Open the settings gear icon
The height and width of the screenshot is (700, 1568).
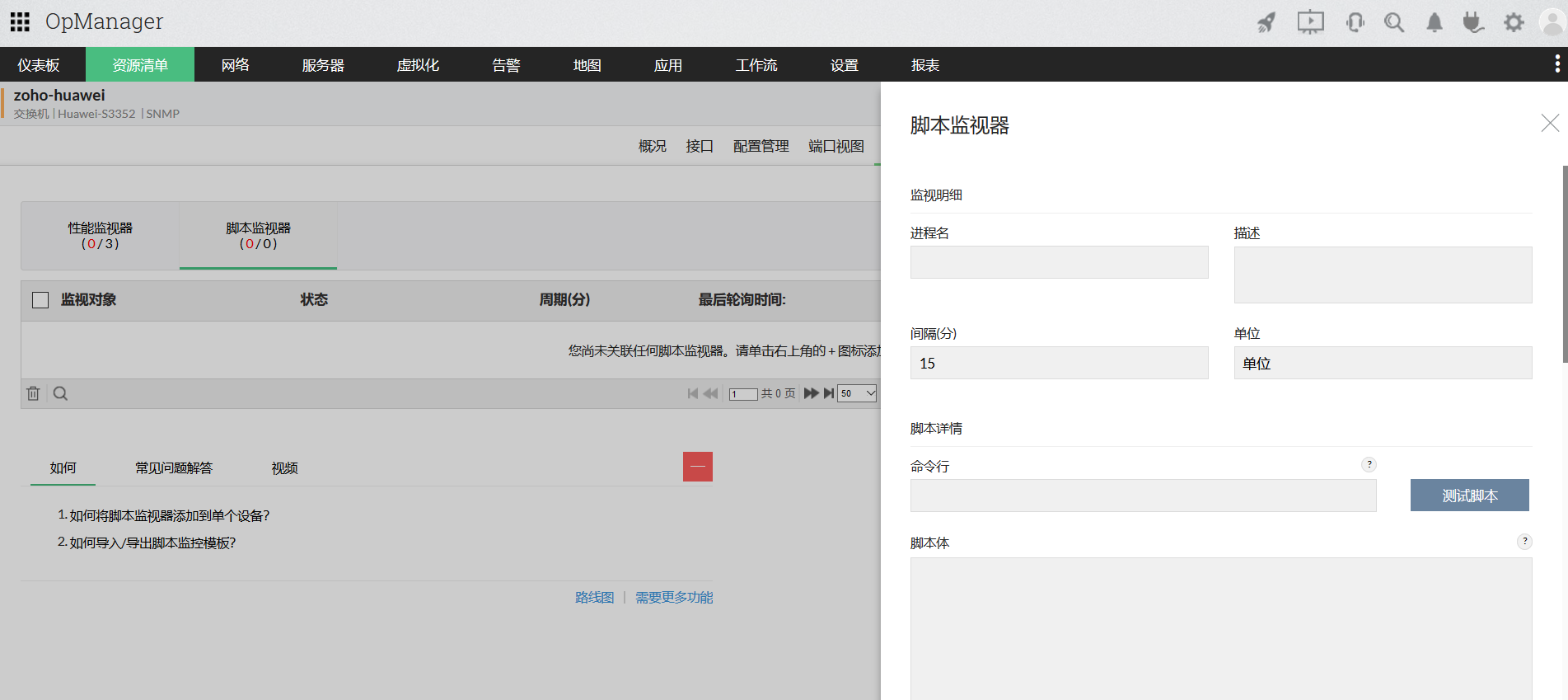(1514, 22)
